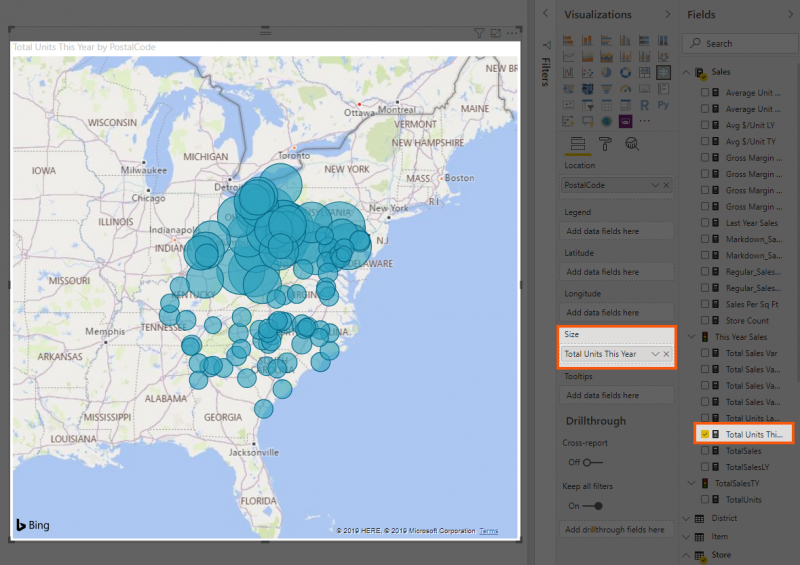
Task: Select the line chart visualization
Action: coord(568,56)
